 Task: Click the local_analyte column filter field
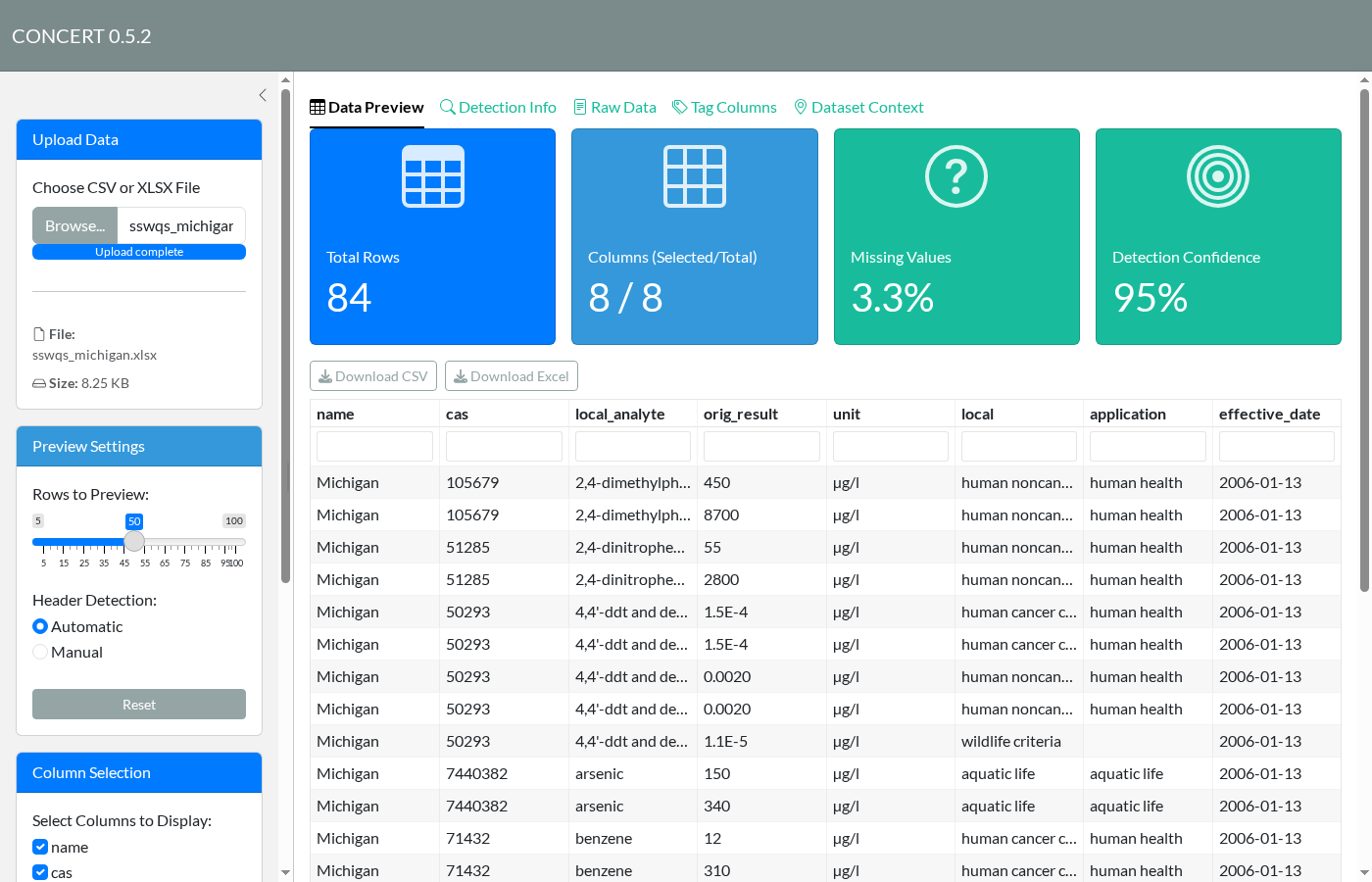633,447
